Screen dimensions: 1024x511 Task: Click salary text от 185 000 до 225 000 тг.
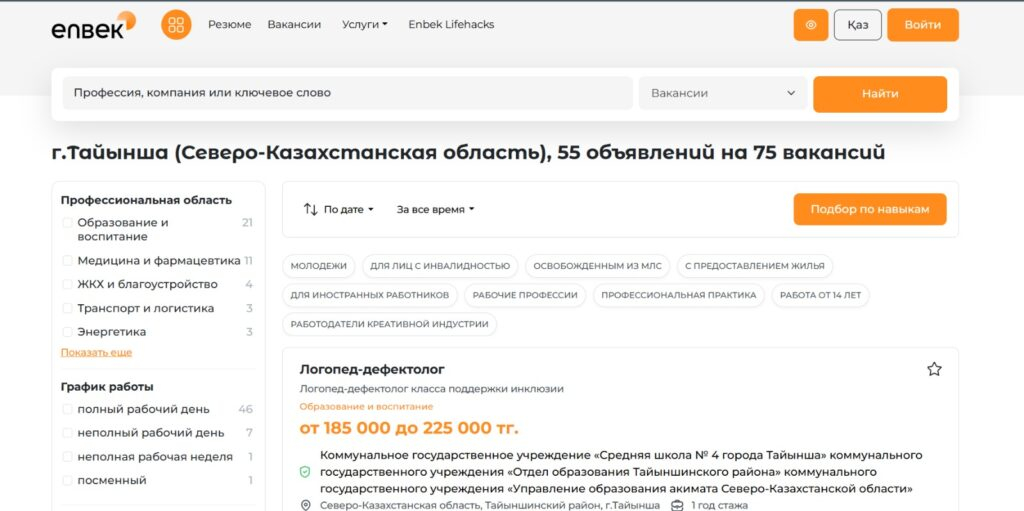tap(409, 429)
